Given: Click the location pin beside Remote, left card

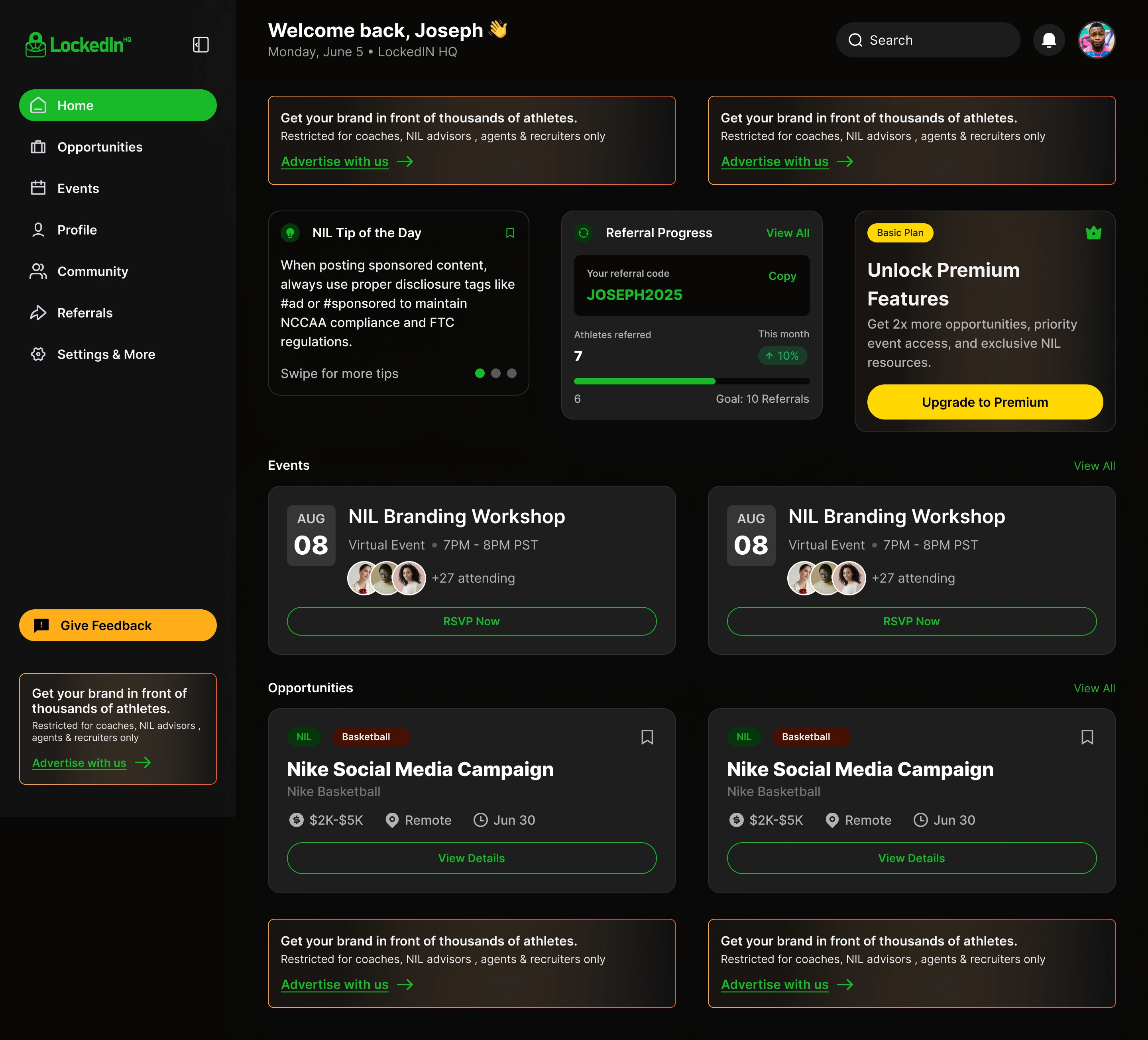Looking at the screenshot, I should tap(392, 819).
